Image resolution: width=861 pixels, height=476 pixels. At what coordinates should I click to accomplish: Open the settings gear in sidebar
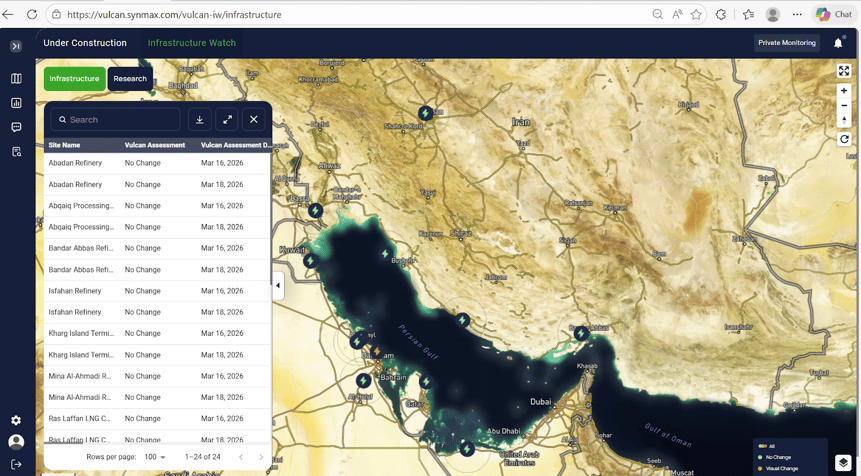point(16,421)
